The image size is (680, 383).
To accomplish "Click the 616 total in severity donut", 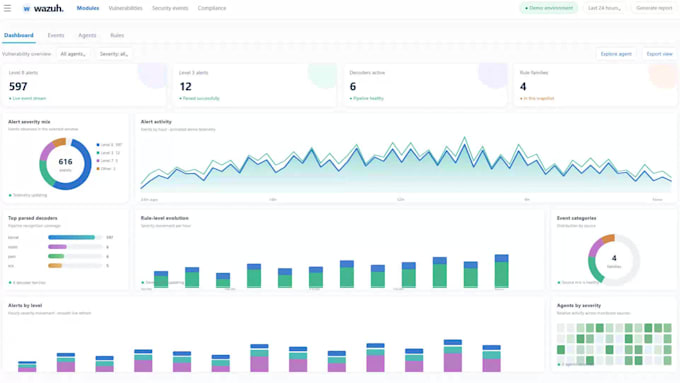I will pos(65,162).
